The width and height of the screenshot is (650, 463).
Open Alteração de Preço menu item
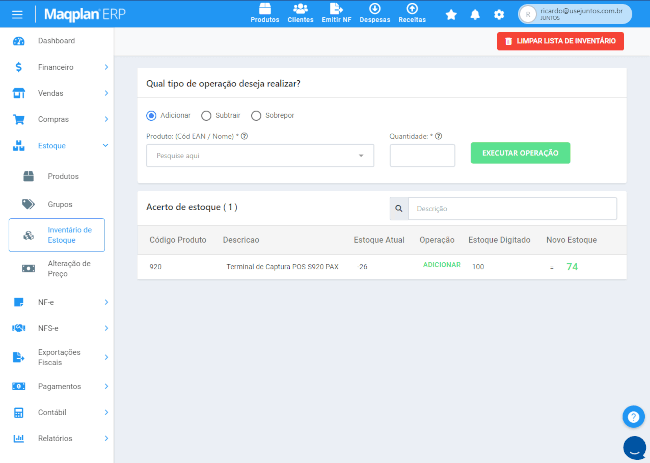click(69, 269)
